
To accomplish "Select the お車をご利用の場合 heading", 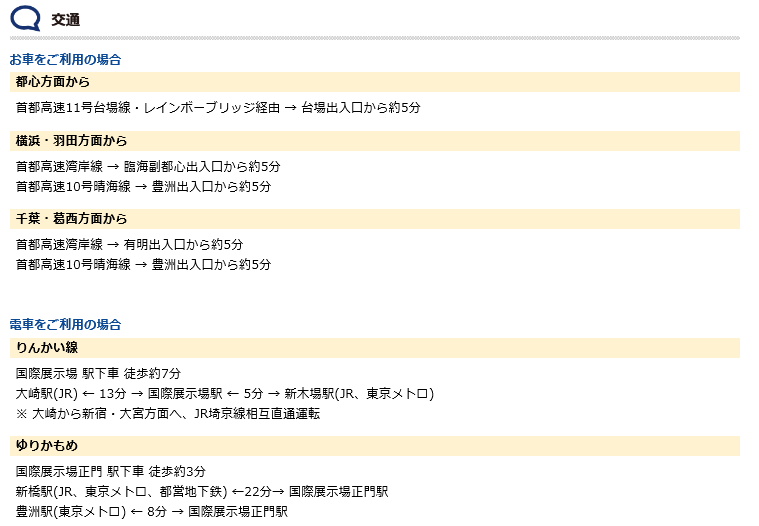I will point(65,60).
